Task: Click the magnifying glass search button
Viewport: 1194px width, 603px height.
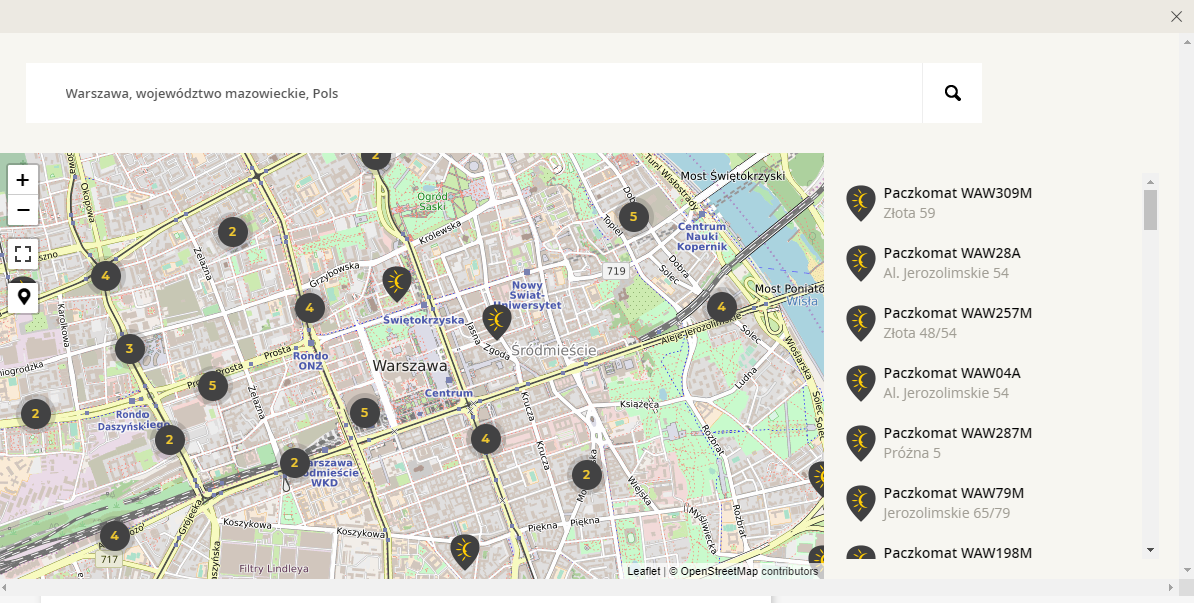Action: coord(953,93)
